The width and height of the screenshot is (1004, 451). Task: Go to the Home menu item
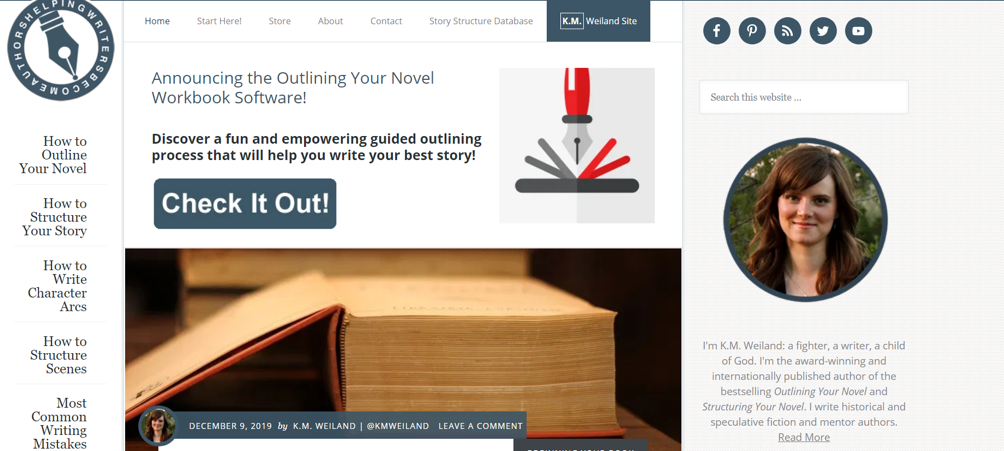[x=157, y=21]
